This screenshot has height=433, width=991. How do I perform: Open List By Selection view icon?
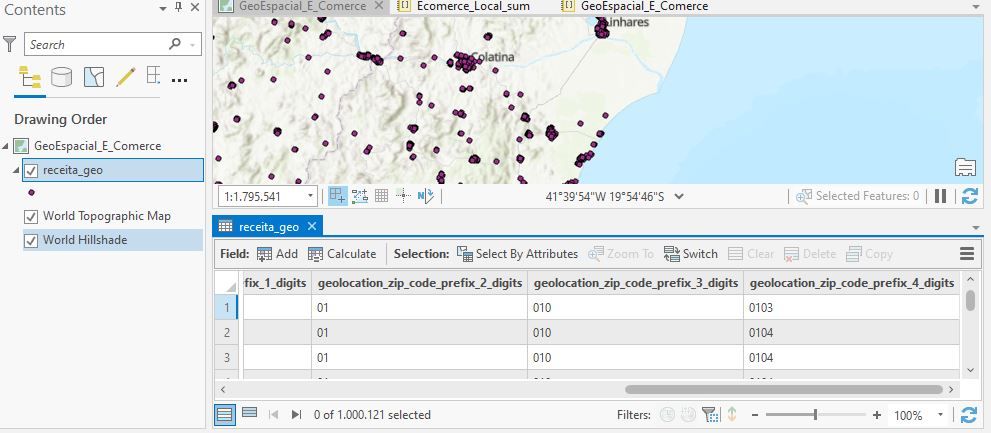click(94, 77)
